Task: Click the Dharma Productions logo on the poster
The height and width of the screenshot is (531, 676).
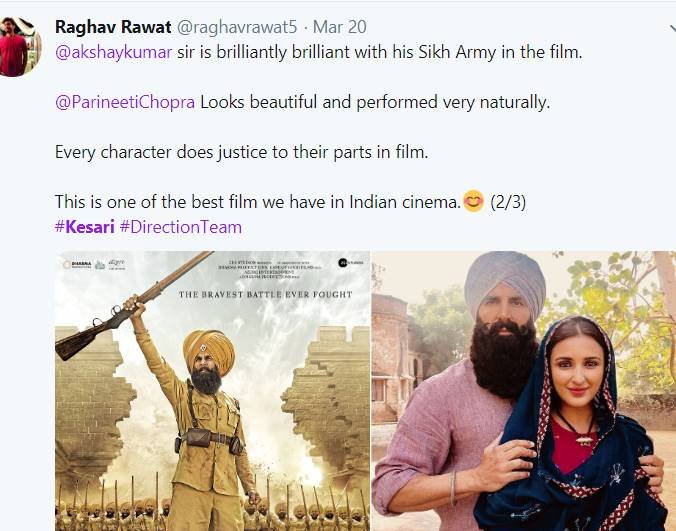Action: pyautogui.click(x=77, y=264)
